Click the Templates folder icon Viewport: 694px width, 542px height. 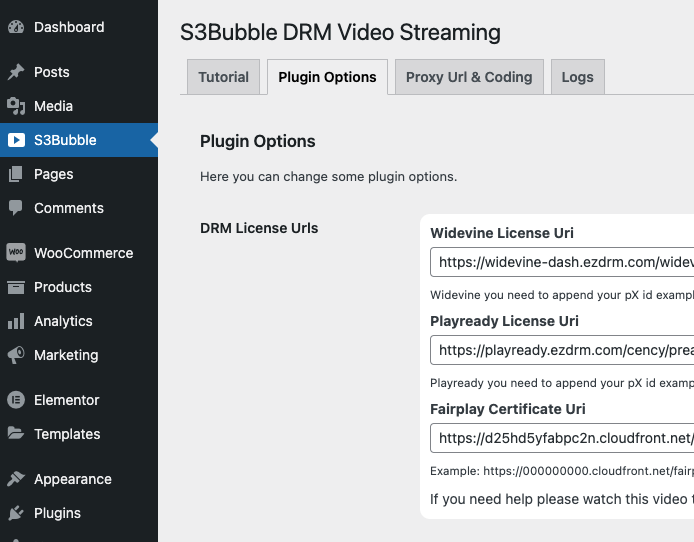click(16, 434)
